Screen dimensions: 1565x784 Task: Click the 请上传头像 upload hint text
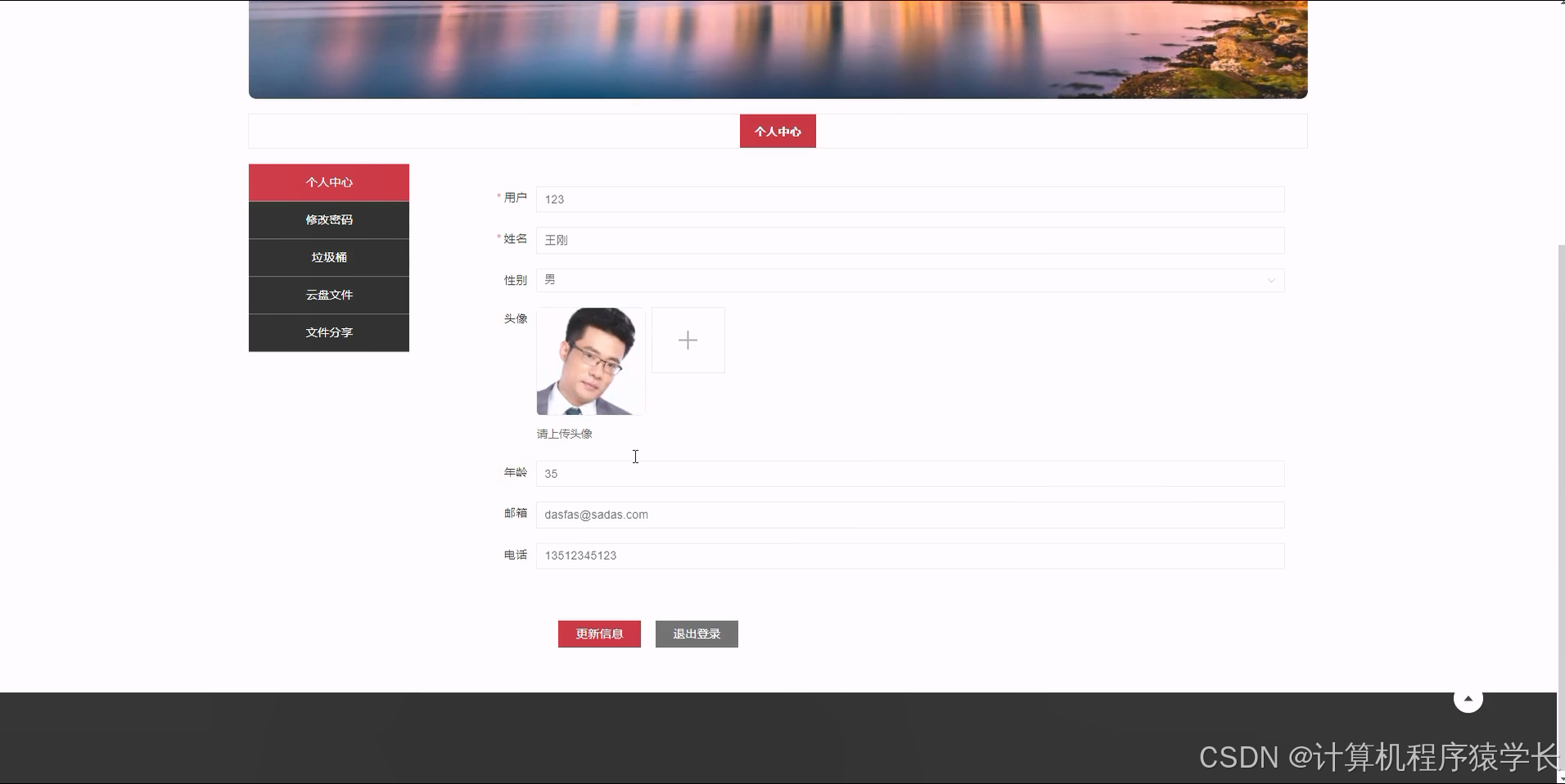point(563,433)
